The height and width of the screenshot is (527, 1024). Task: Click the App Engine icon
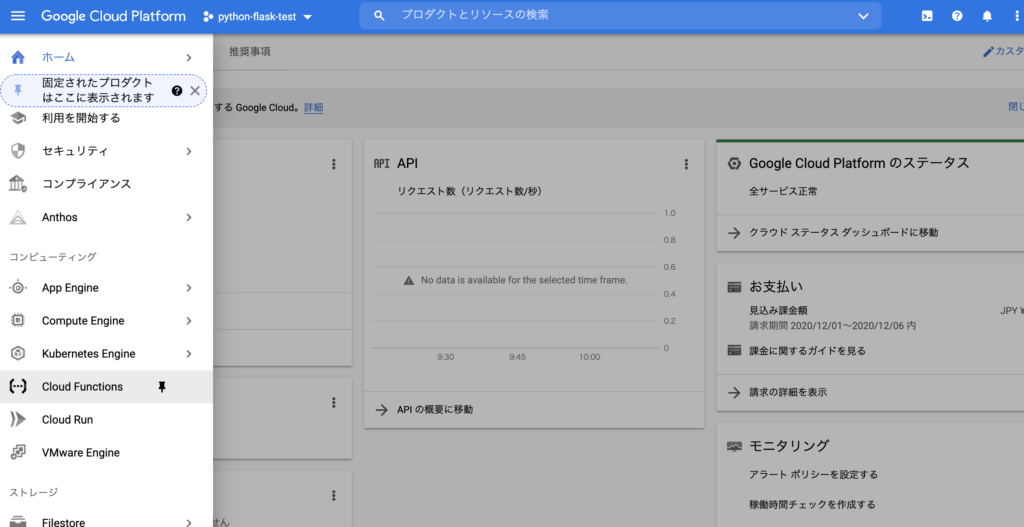pos(18,287)
